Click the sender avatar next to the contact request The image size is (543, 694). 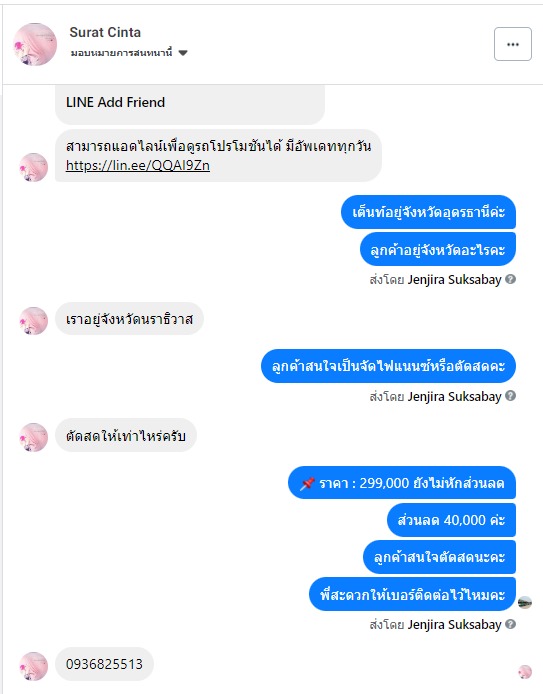[x=525, y=602]
